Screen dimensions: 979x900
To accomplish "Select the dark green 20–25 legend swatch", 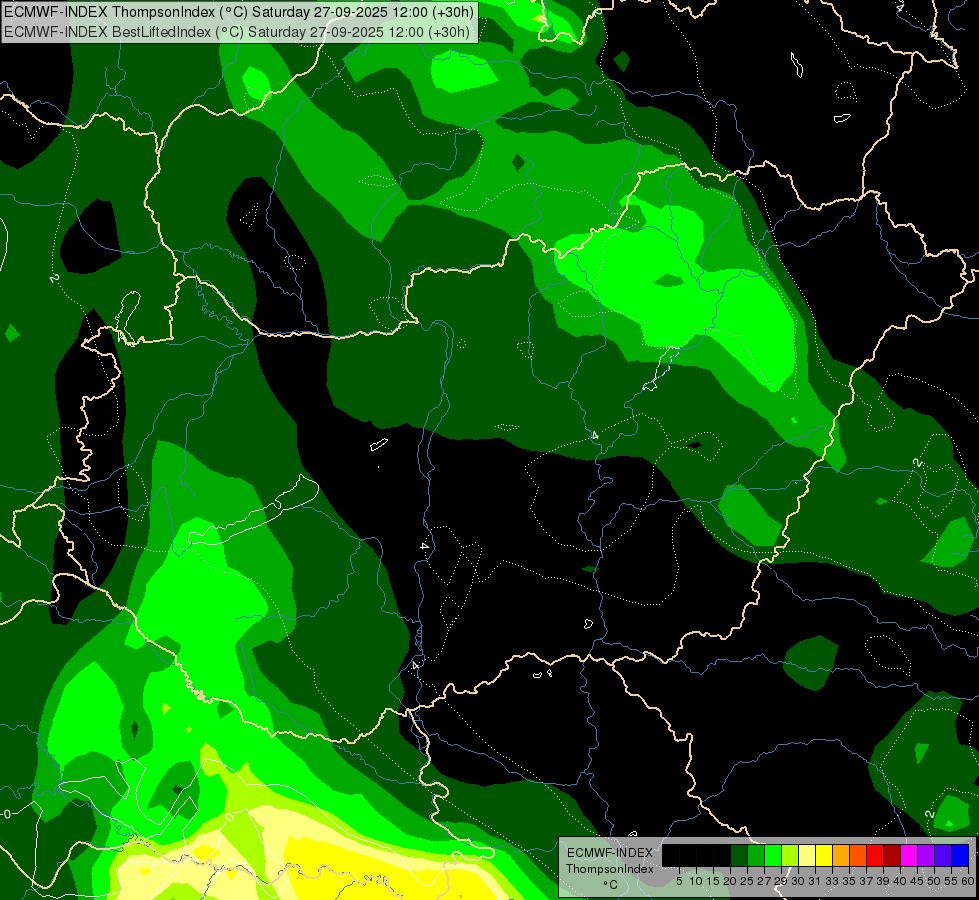I will click(739, 855).
